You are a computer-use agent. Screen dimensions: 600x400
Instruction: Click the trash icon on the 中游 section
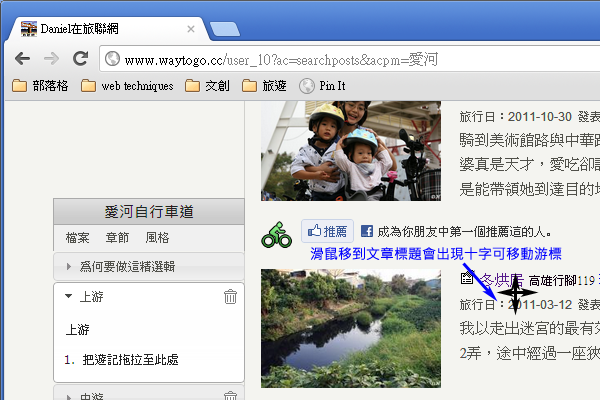tap(230, 396)
